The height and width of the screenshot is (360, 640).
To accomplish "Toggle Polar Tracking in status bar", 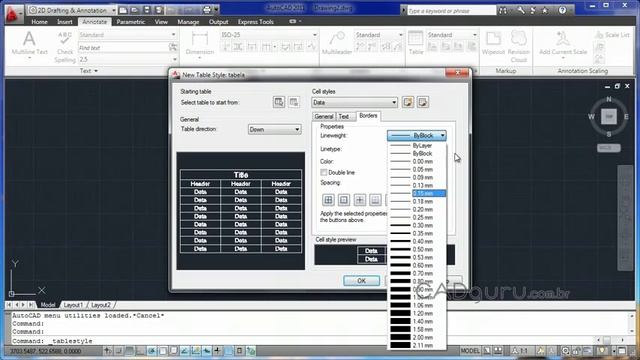I will (151, 351).
